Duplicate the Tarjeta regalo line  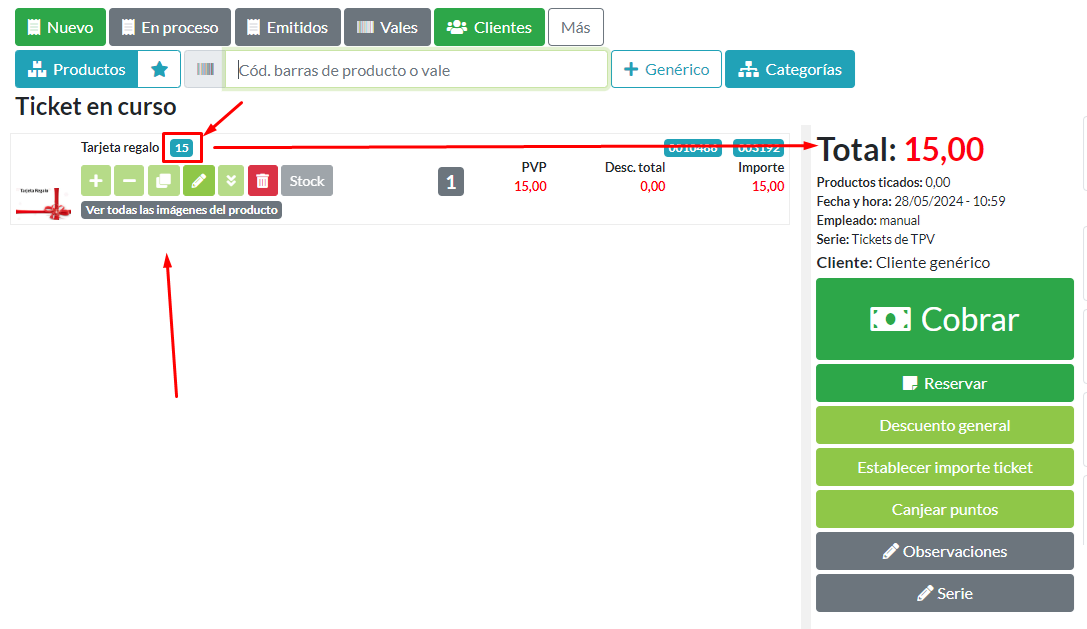(163, 181)
